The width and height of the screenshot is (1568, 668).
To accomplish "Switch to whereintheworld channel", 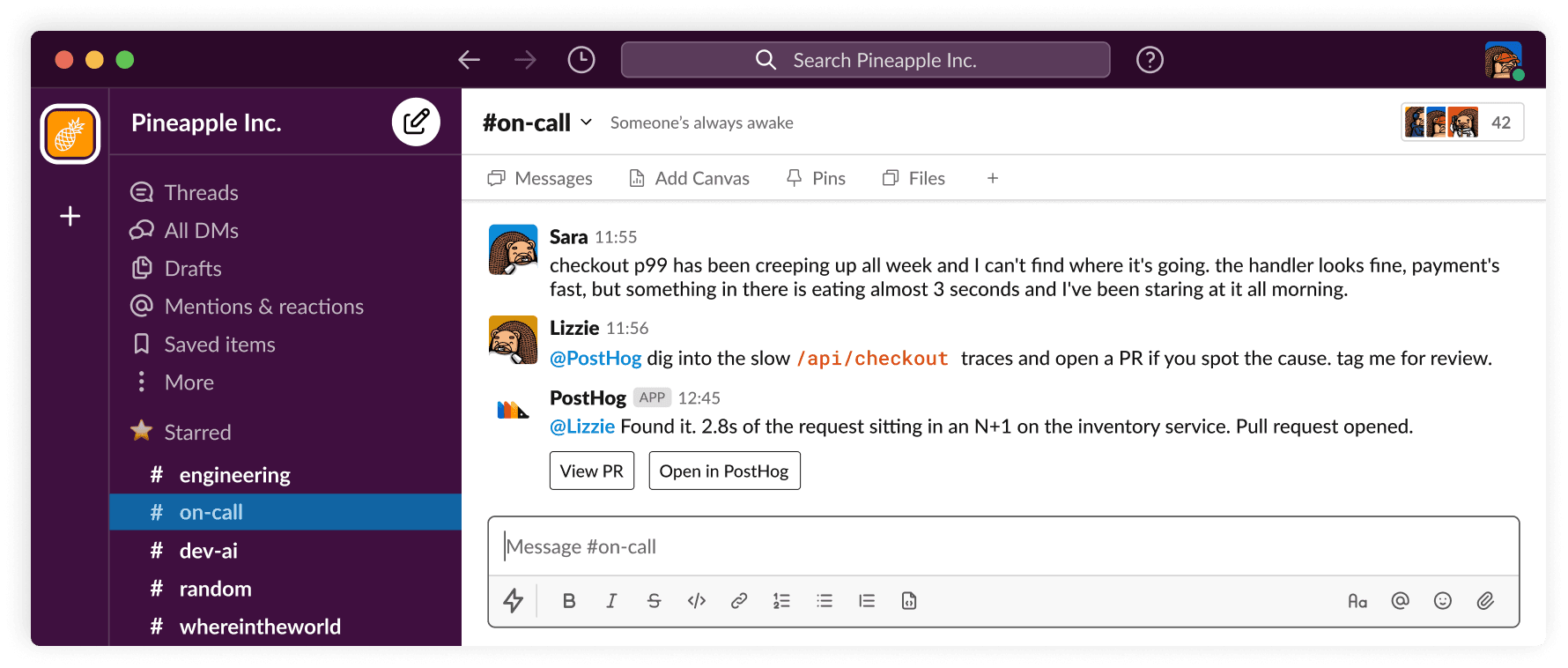I will (x=285, y=626).
